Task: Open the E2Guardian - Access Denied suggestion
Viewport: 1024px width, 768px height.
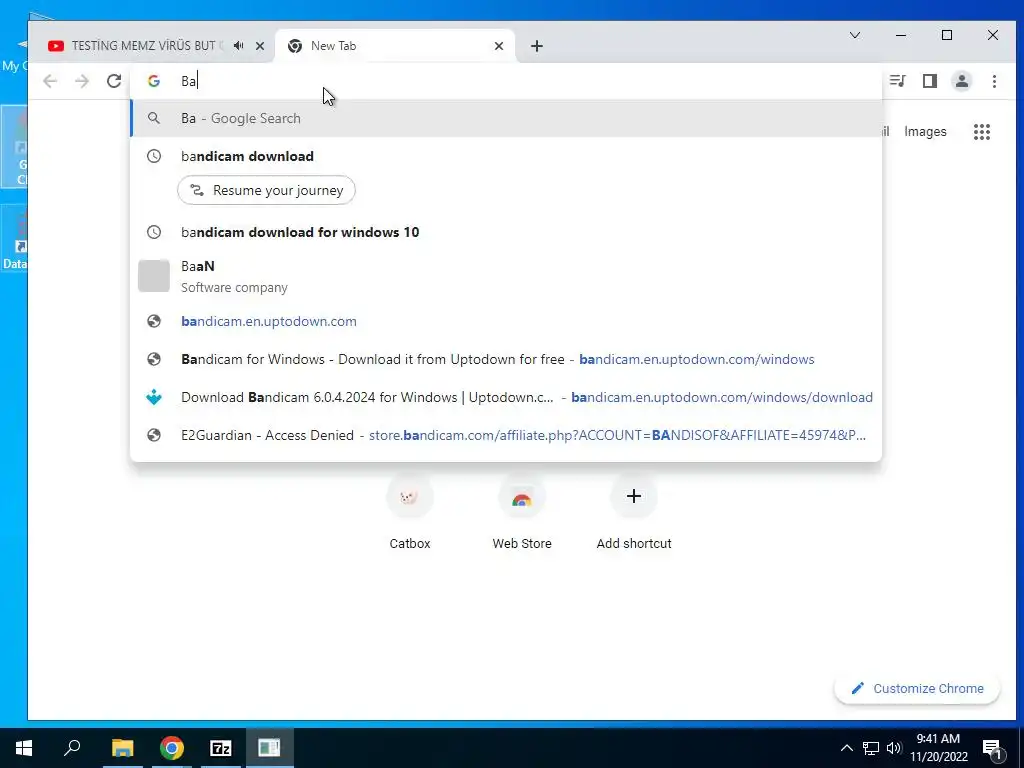Action: pyautogui.click(x=506, y=435)
